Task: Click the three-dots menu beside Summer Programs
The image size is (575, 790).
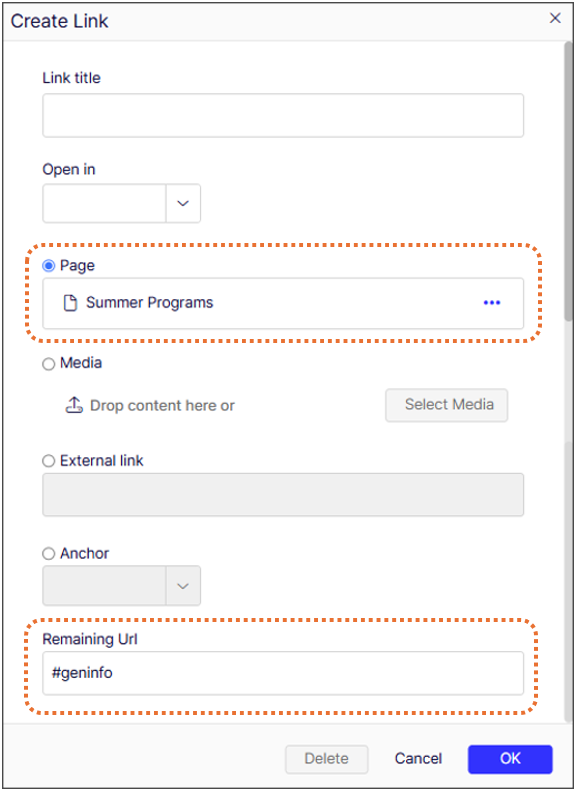Action: pos(491,303)
